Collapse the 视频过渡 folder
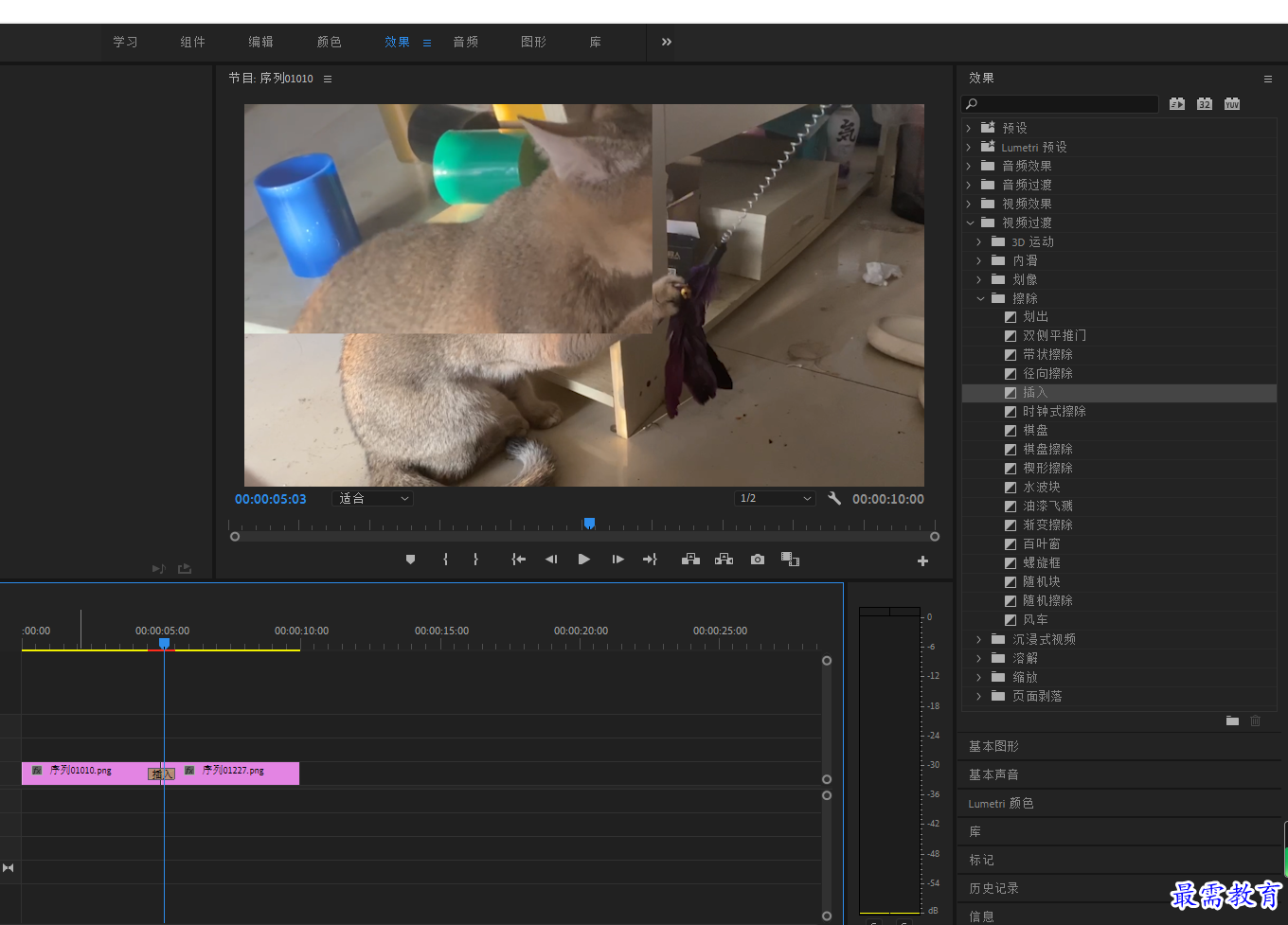Image resolution: width=1288 pixels, height=925 pixels. 970,222
